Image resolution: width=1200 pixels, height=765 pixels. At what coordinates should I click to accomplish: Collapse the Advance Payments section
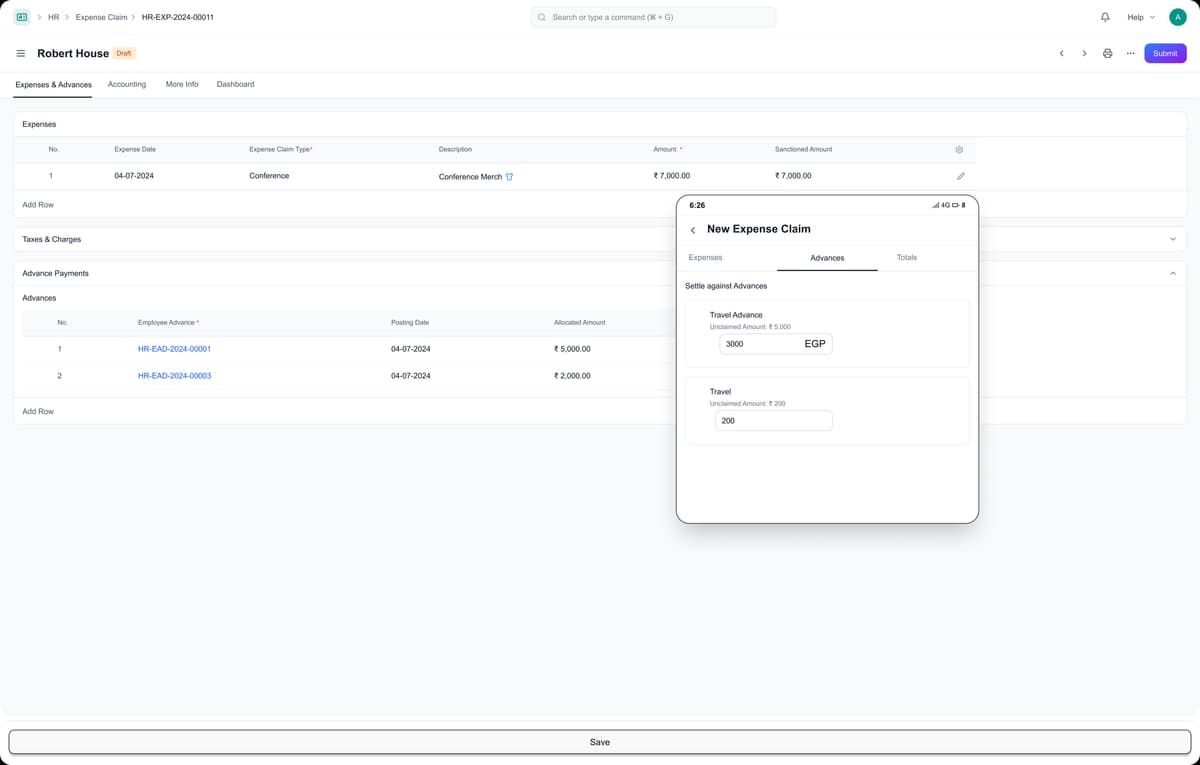coord(1172,273)
